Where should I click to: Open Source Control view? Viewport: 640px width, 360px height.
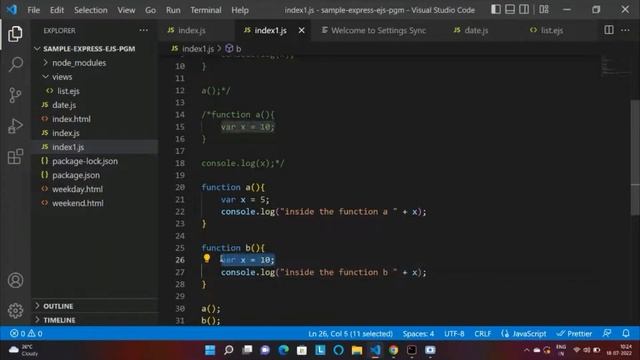coord(15,95)
